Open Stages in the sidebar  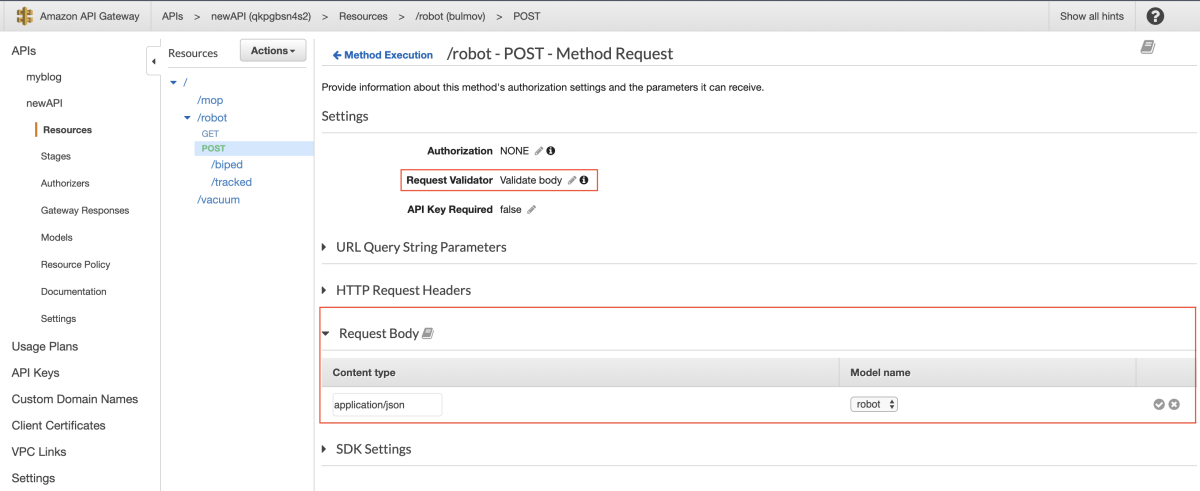56,157
